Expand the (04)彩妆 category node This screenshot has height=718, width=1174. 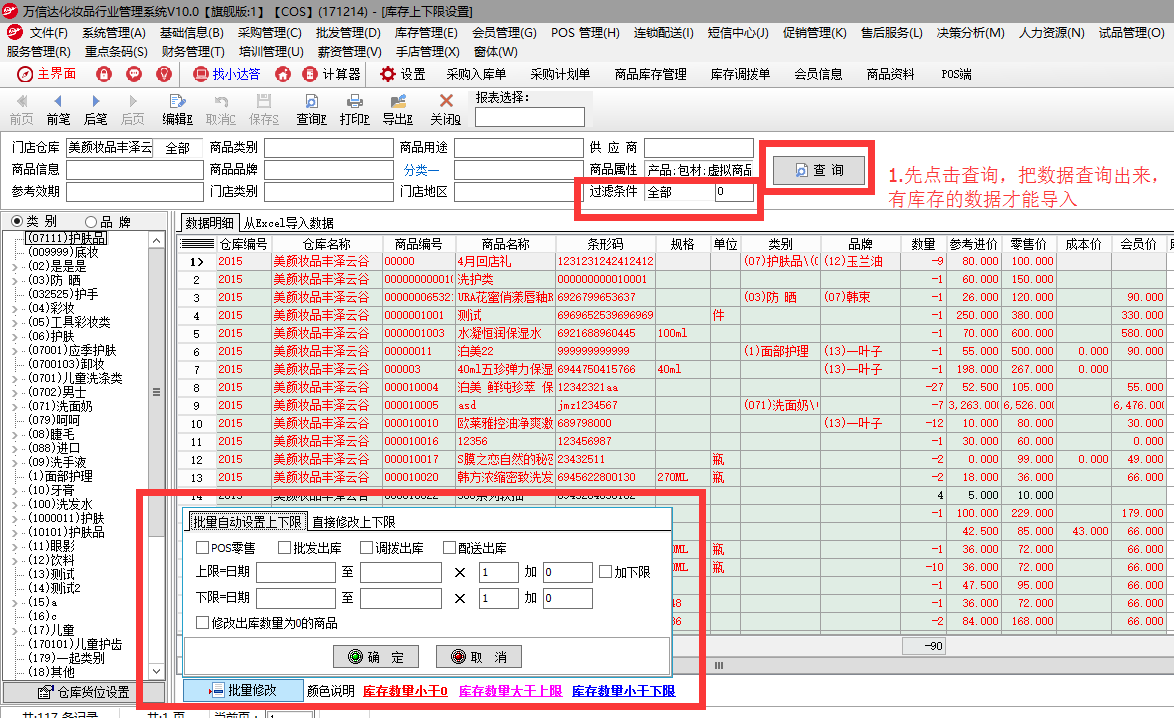click(x=14, y=308)
